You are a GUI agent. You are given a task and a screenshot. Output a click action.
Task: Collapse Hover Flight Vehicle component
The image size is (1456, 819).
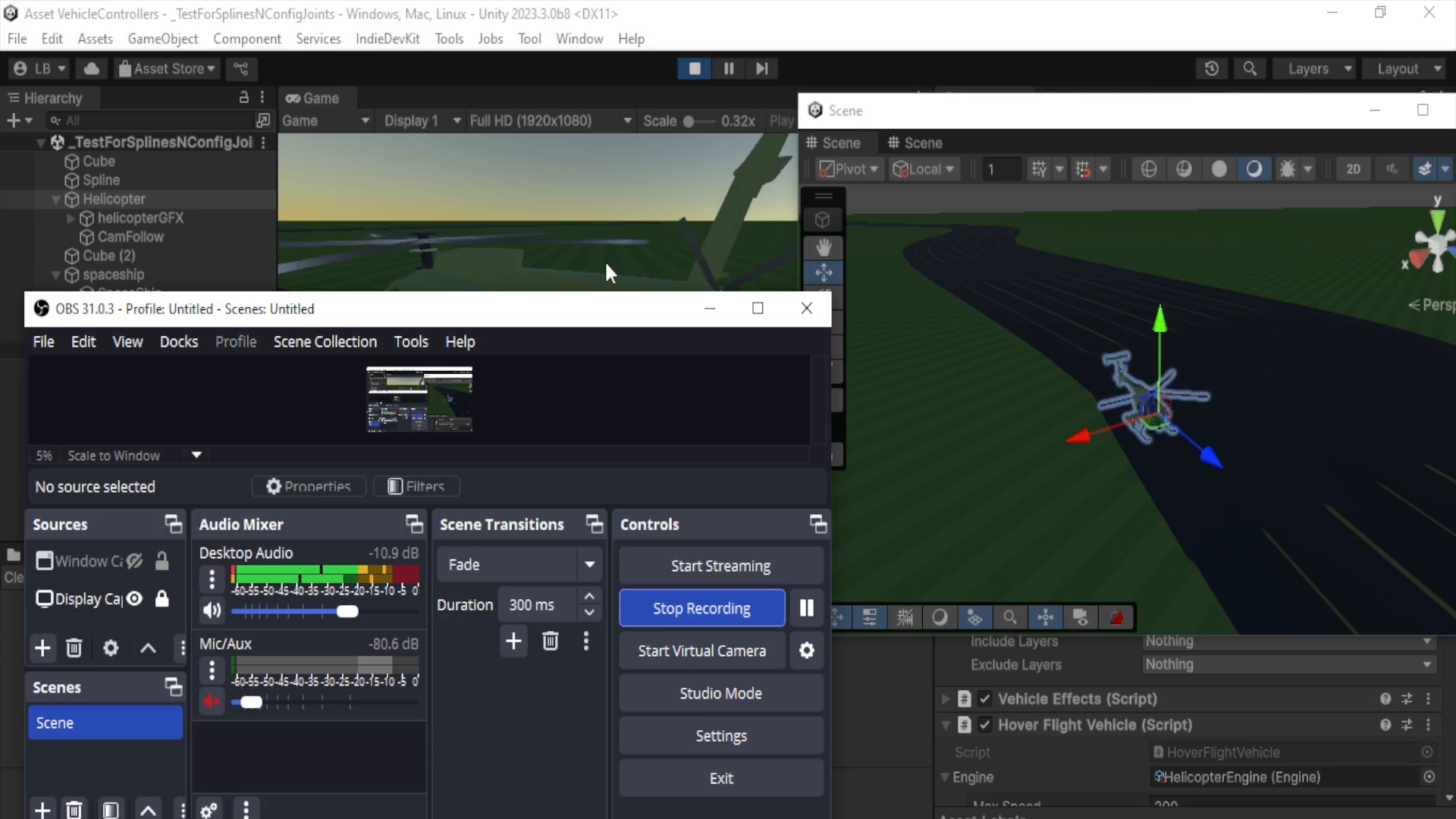point(946,725)
